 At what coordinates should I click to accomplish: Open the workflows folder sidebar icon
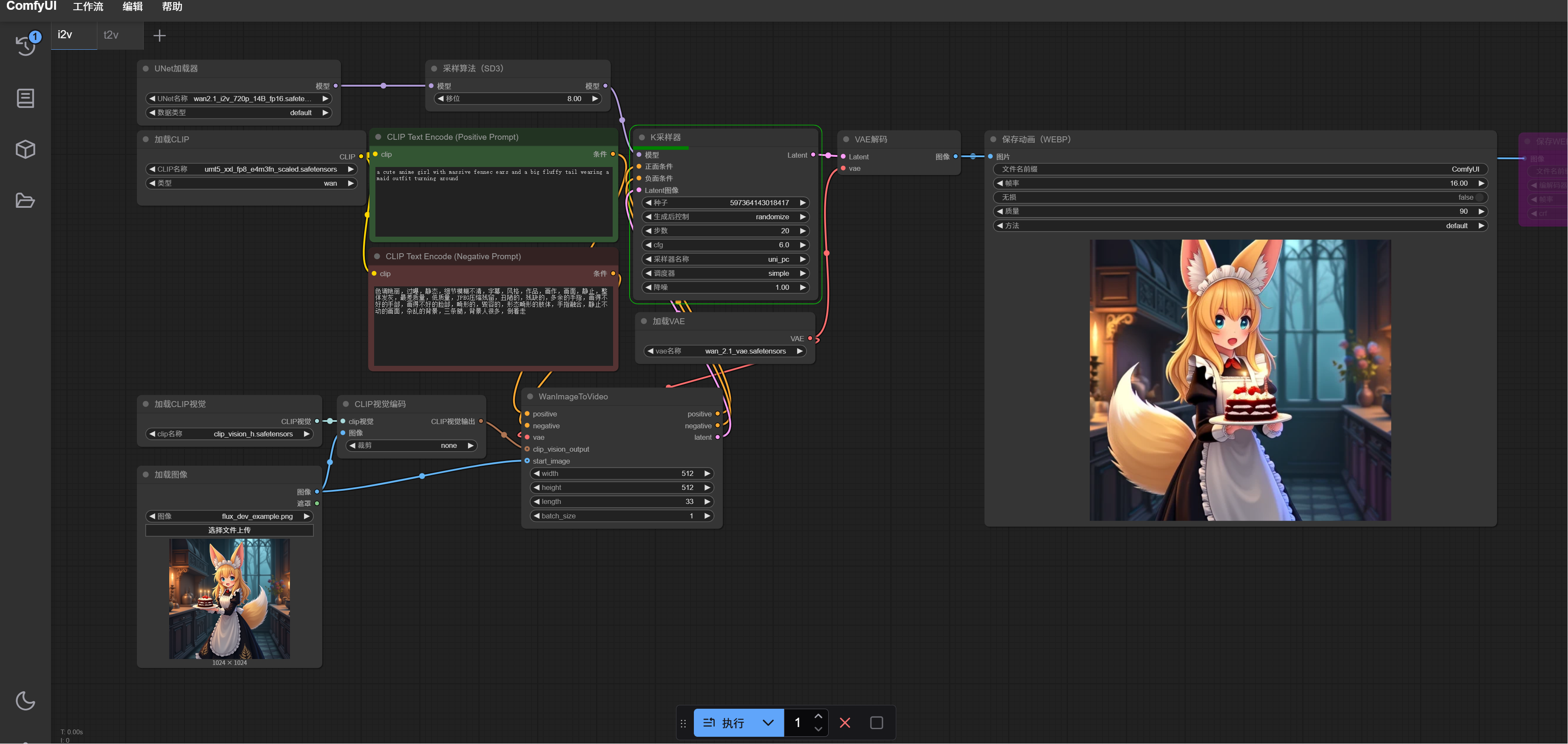click(25, 200)
